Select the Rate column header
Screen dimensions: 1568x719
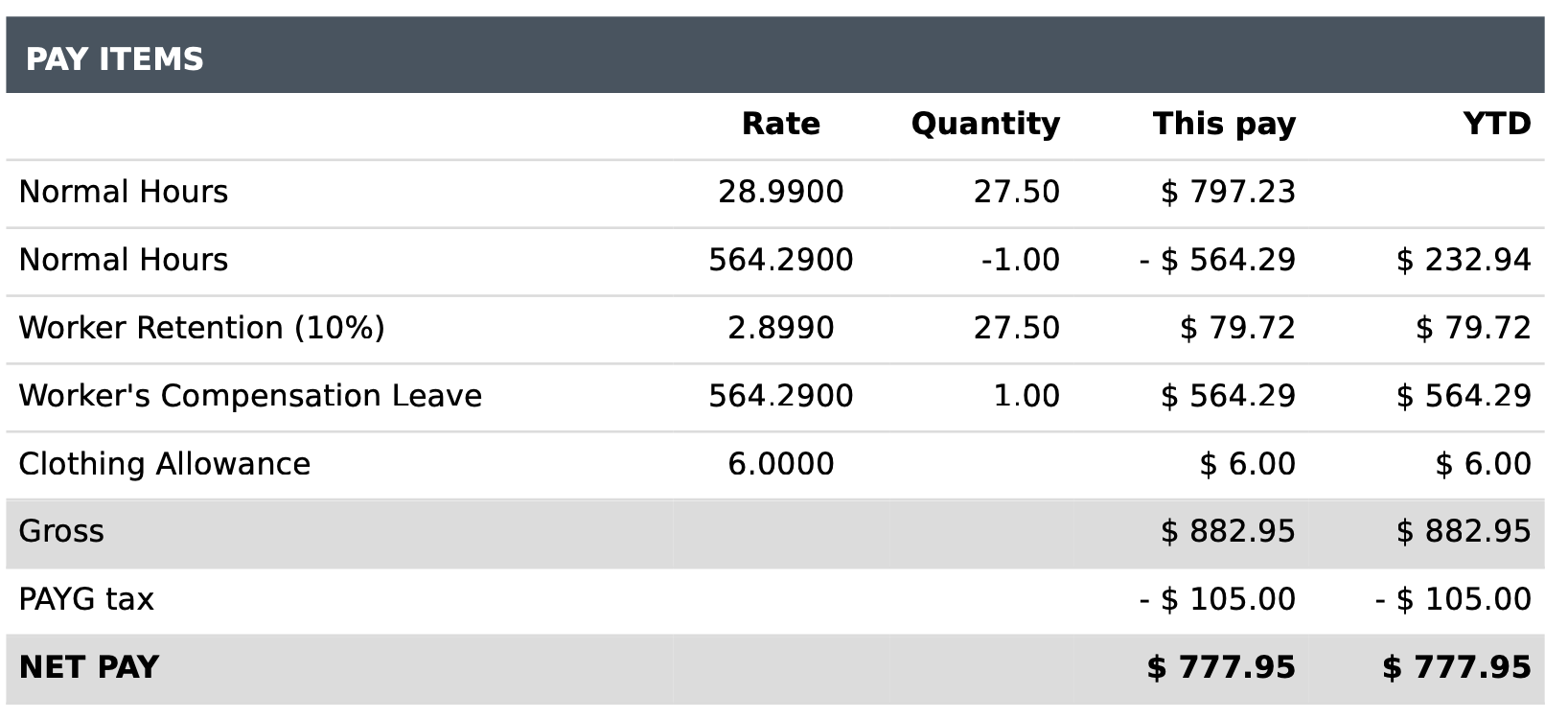click(780, 124)
